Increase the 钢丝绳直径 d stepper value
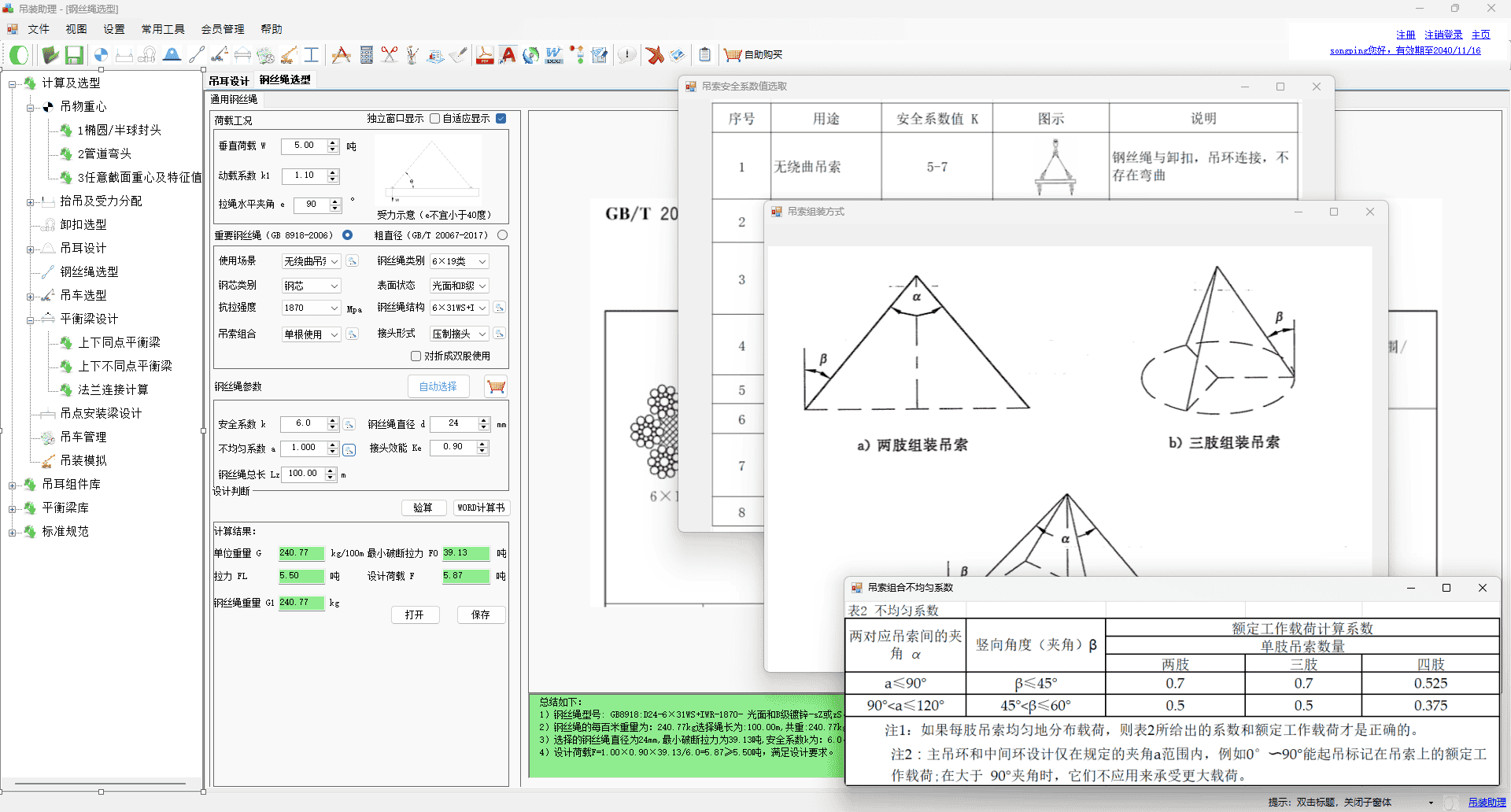1511x812 pixels. coord(484,420)
